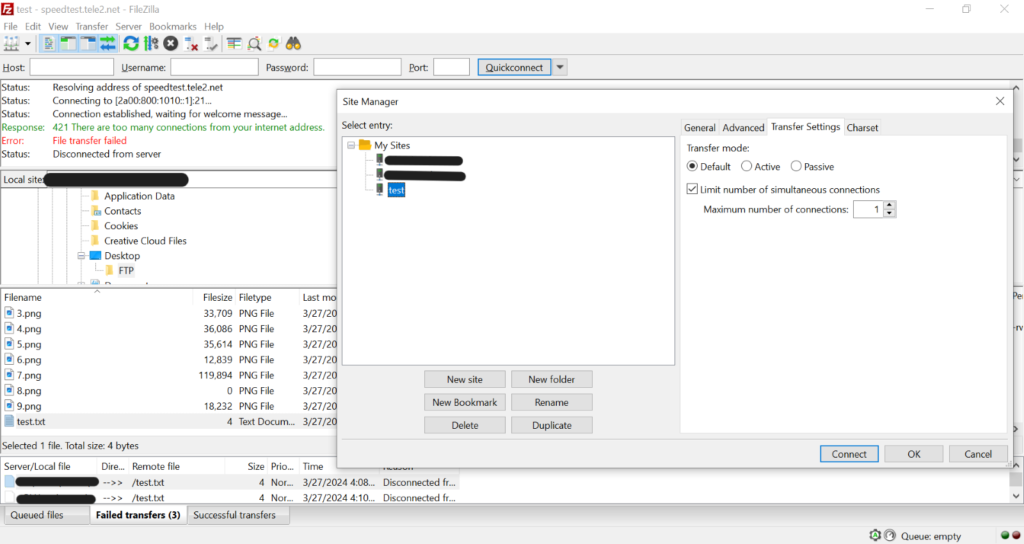This screenshot has height=544, width=1024.
Task: Uncheck Limit number of simultaneous connections
Action: coord(692,189)
